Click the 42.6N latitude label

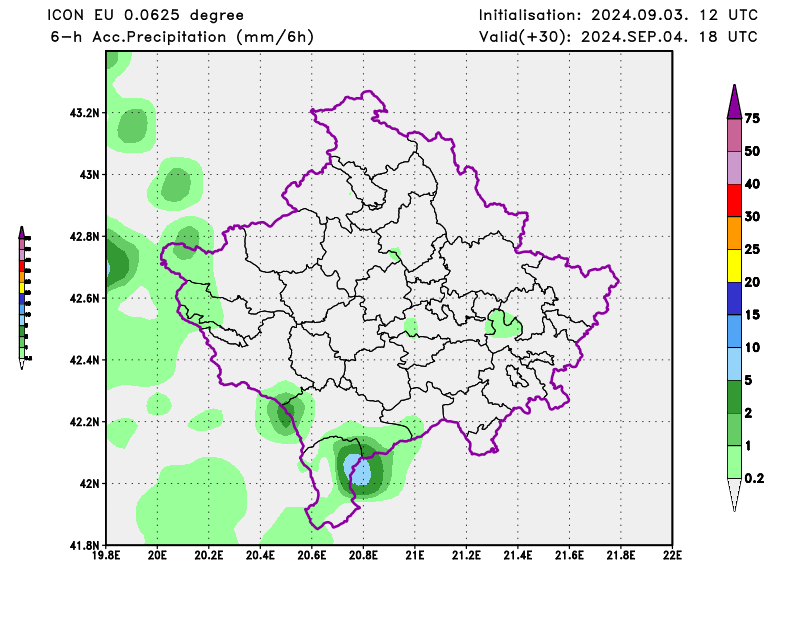tap(85, 298)
